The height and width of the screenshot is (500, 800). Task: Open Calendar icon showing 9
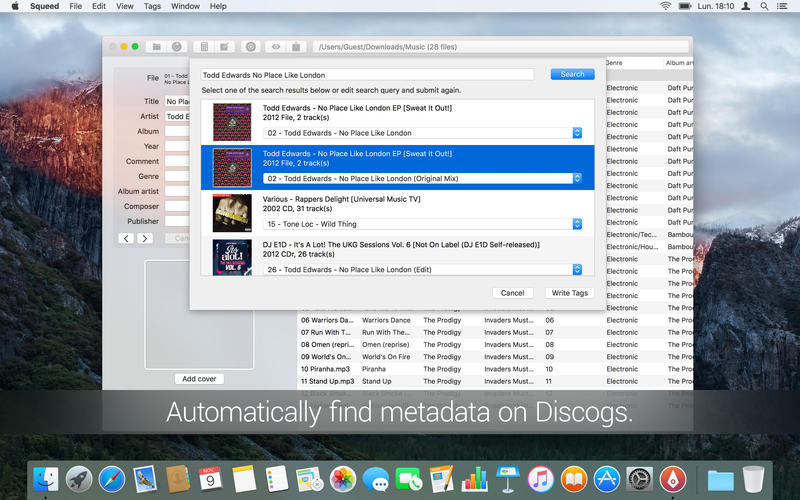click(x=210, y=480)
